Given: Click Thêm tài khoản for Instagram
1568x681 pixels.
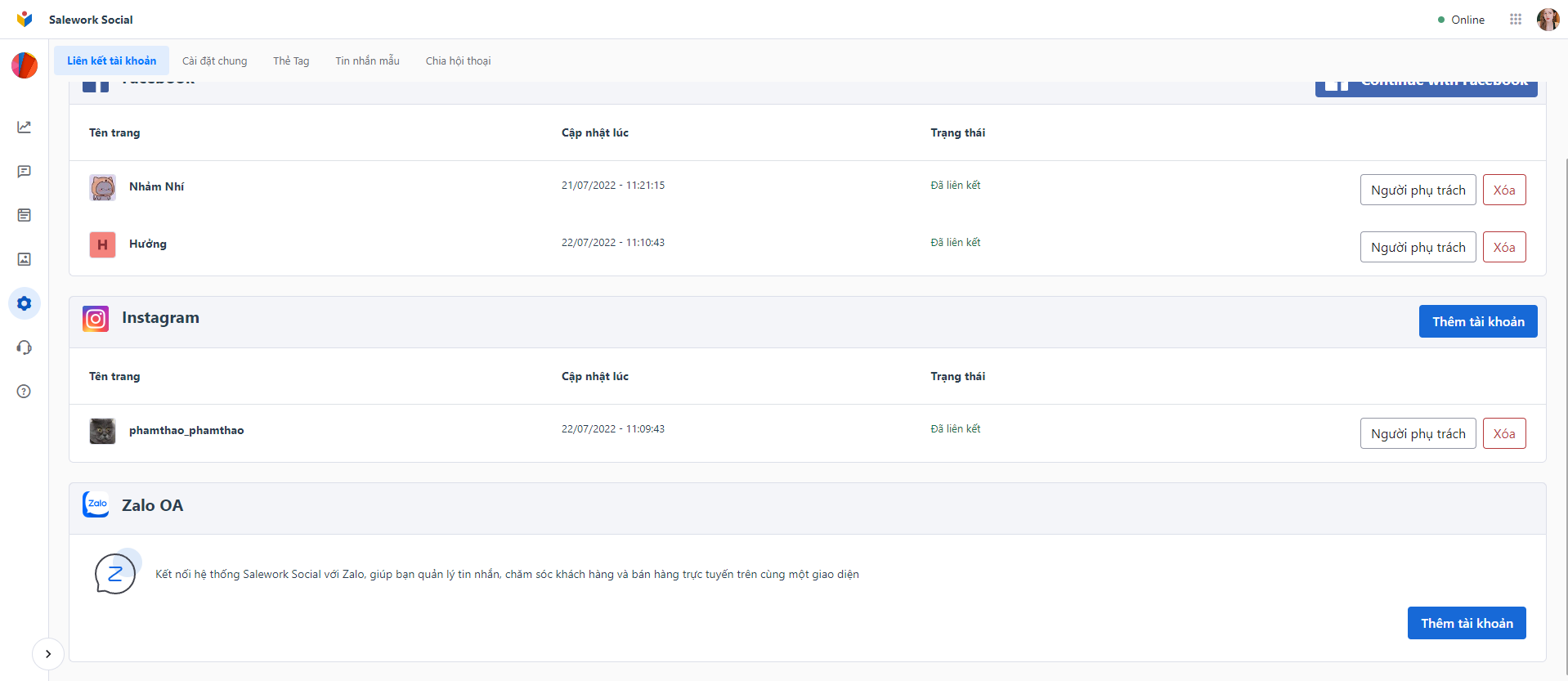Looking at the screenshot, I should [x=1478, y=321].
